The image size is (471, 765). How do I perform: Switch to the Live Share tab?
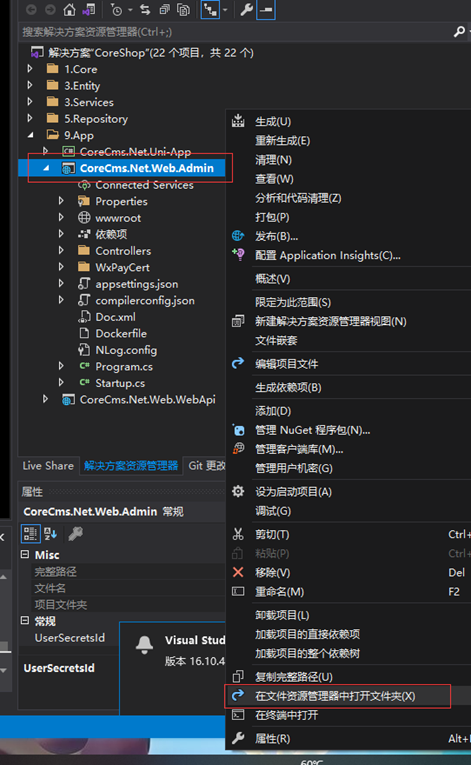tap(48, 465)
